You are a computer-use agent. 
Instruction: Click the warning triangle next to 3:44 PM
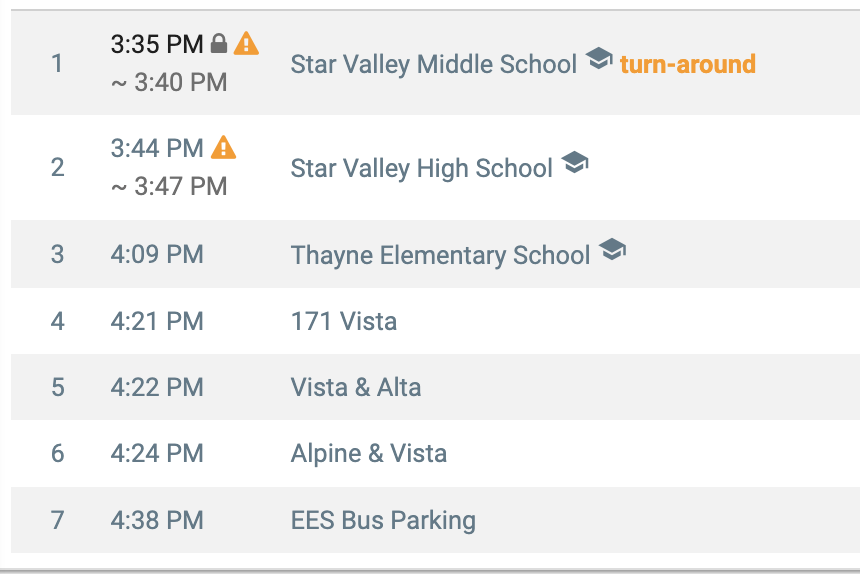[x=224, y=147]
